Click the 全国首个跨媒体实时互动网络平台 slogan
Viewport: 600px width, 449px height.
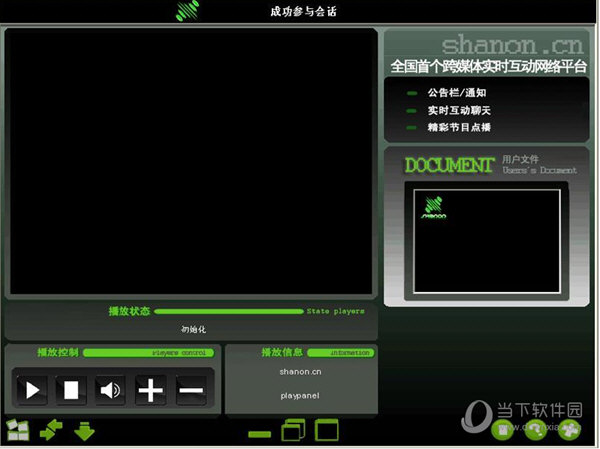(x=489, y=67)
